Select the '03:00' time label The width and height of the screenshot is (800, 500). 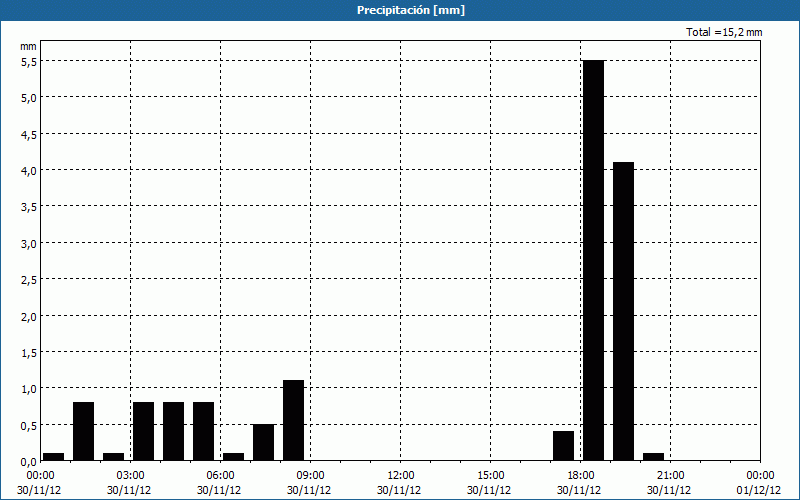coord(130,476)
